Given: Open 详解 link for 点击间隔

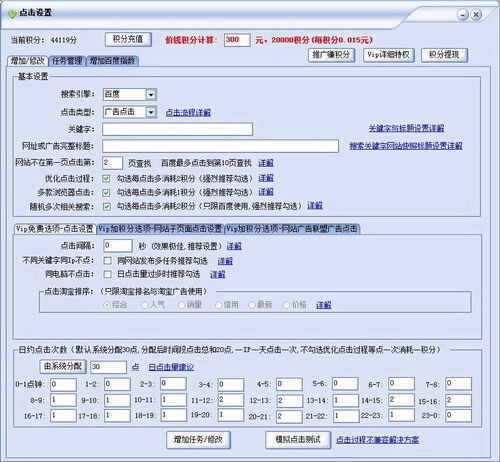Looking at the screenshot, I should [234, 247].
